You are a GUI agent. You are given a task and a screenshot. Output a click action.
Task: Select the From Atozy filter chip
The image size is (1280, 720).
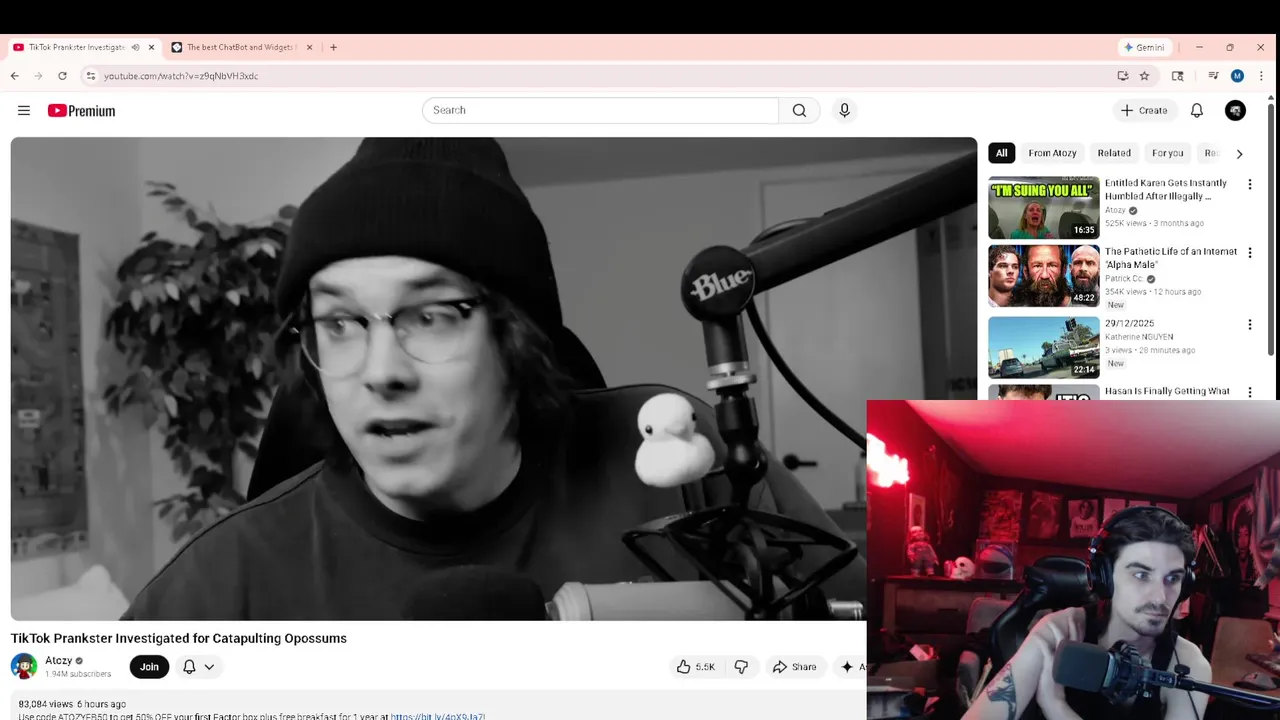pyautogui.click(x=1052, y=153)
